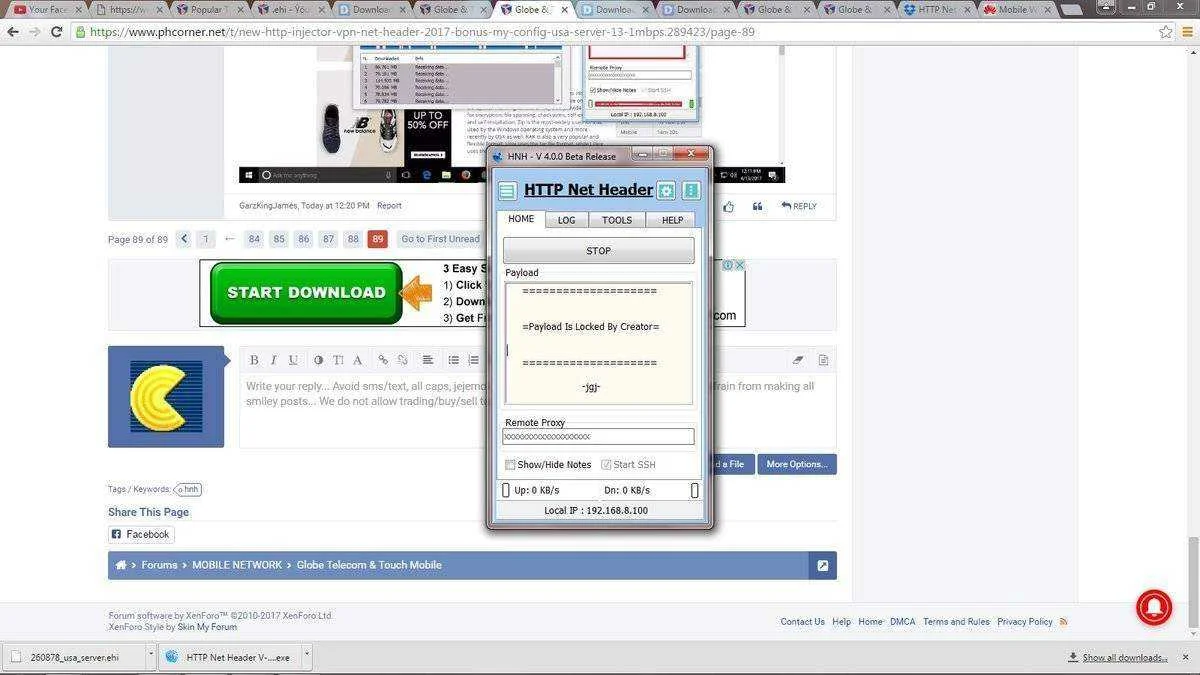
Task: Click the remove formatting eraser icon
Action: 798,360
